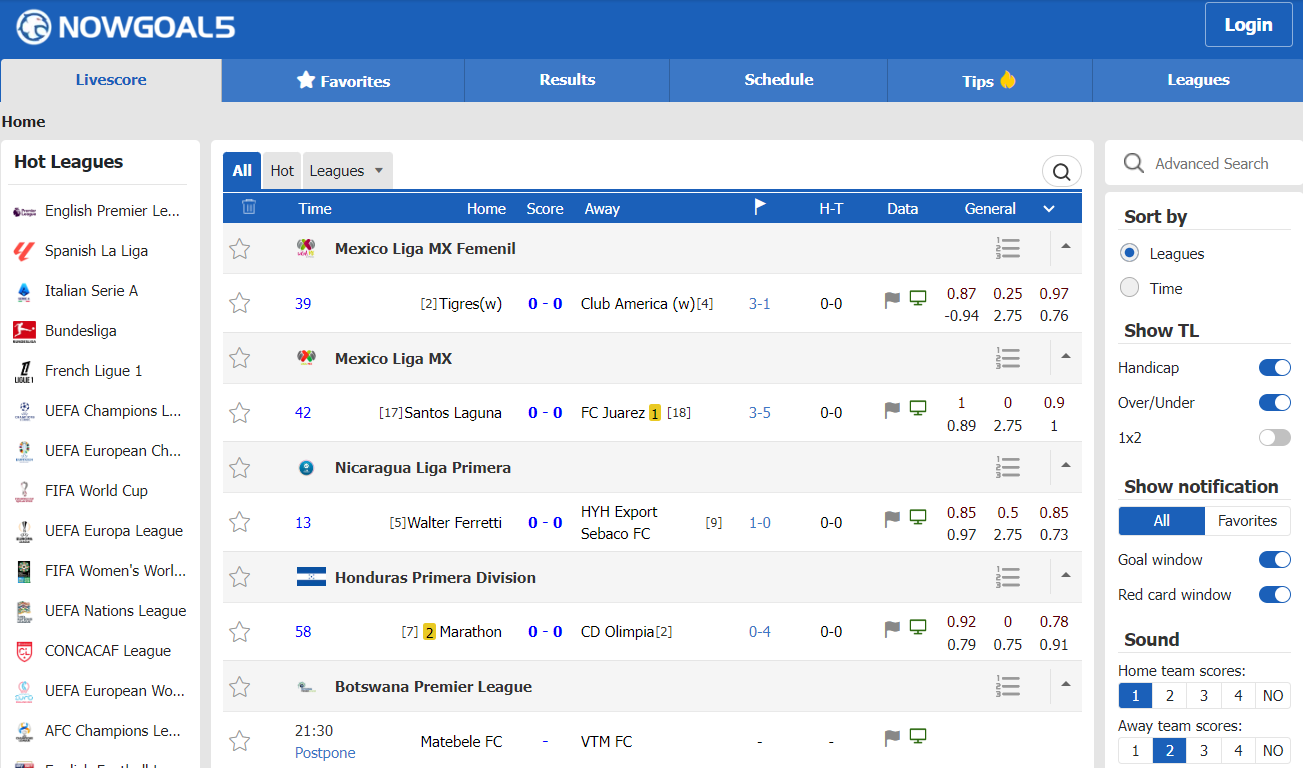
Task: Collapse the Nicaragua Liga Primera section
Action: (1065, 465)
